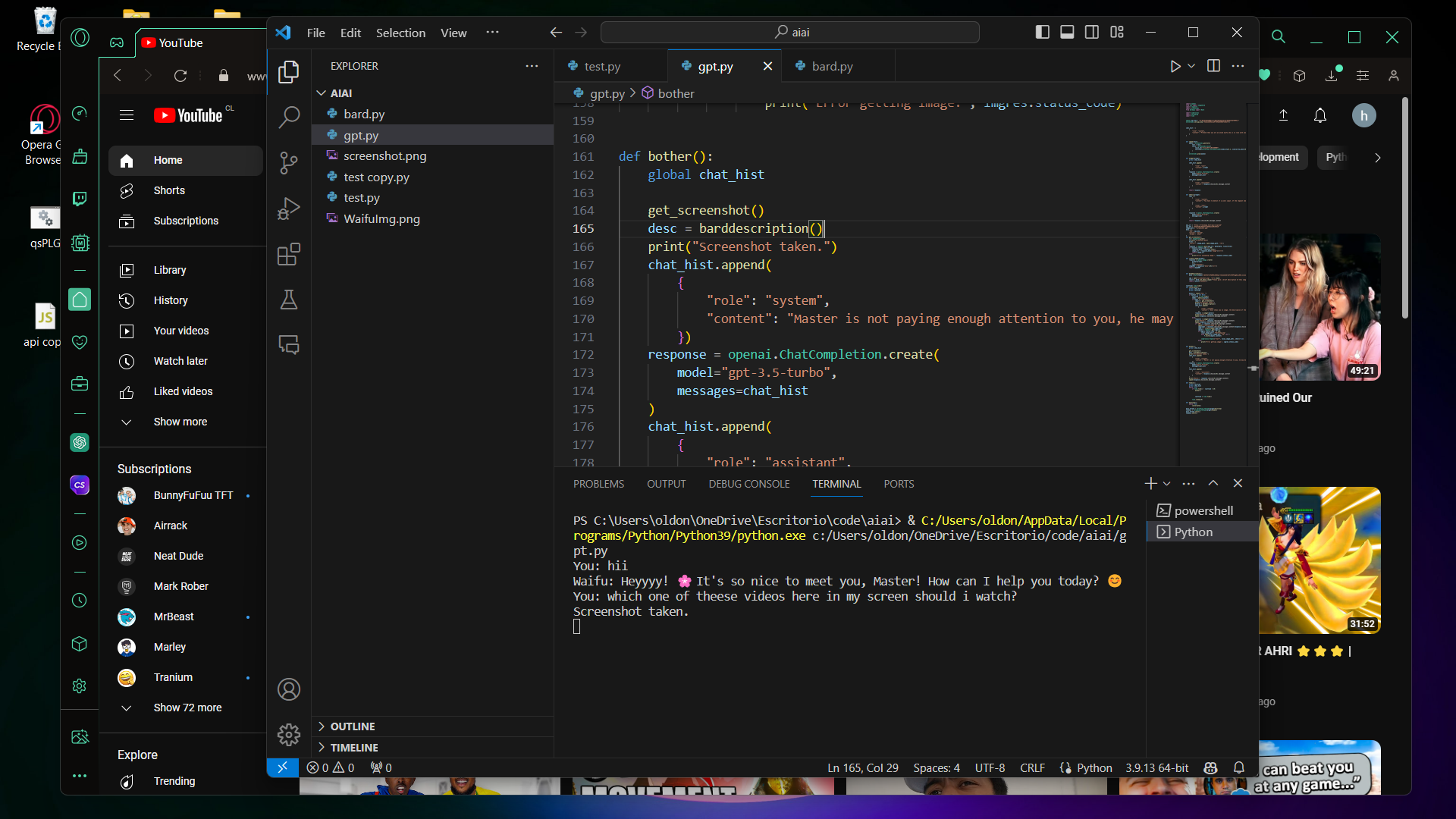Screen dimensions: 1456x819
Task: Toggle the secondary side bar layout button
Action: [x=1092, y=32]
